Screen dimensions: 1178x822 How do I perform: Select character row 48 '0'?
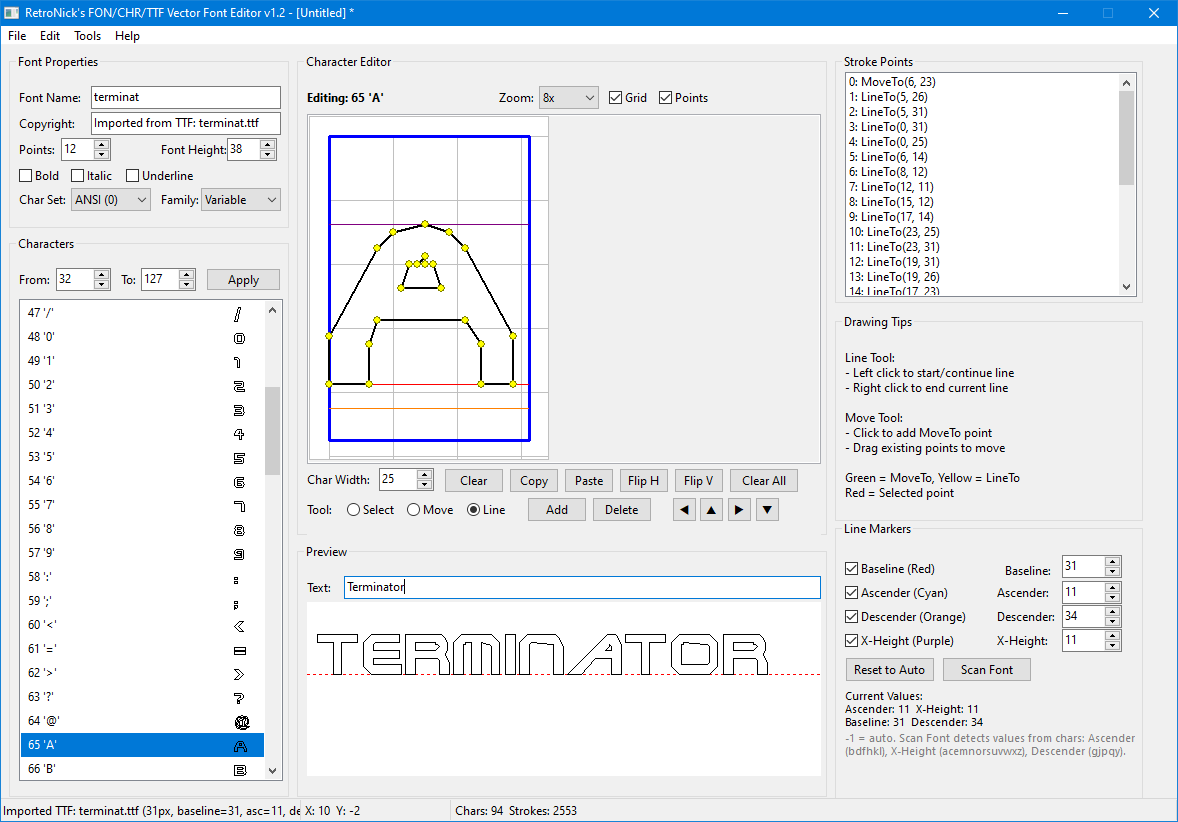pyautogui.click(x=142, y=337)
